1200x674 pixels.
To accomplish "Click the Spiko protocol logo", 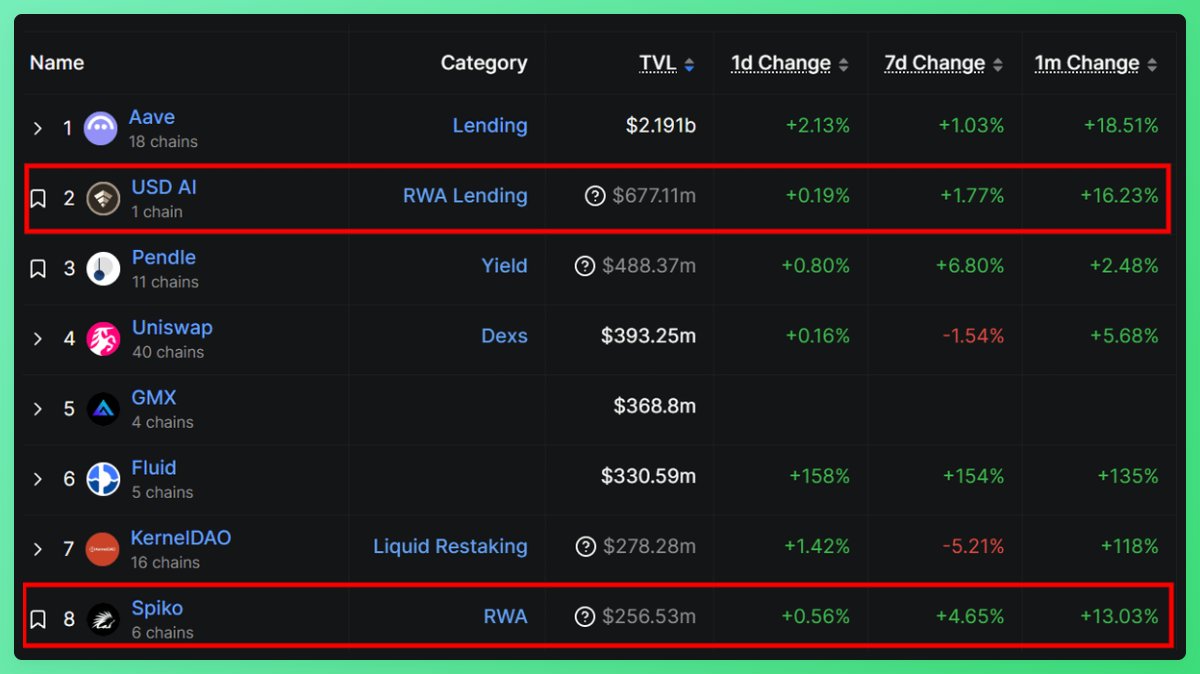I will pyautogui.click(x=100, y=617).
